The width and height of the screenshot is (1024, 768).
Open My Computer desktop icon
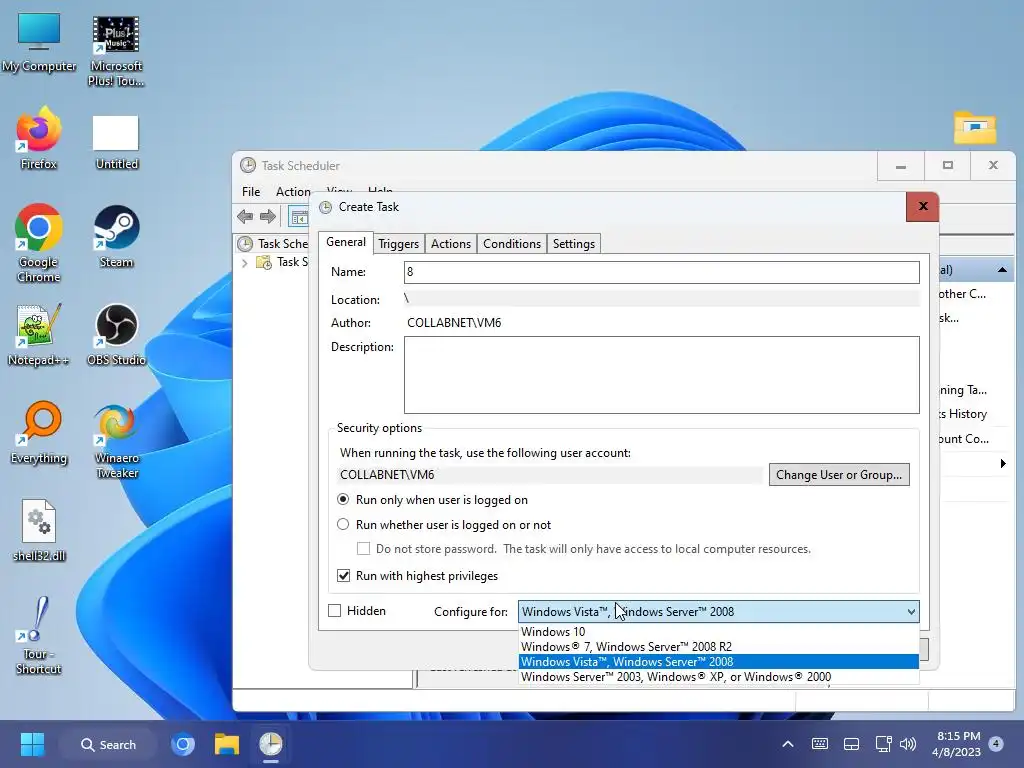(x=39, y=42)
